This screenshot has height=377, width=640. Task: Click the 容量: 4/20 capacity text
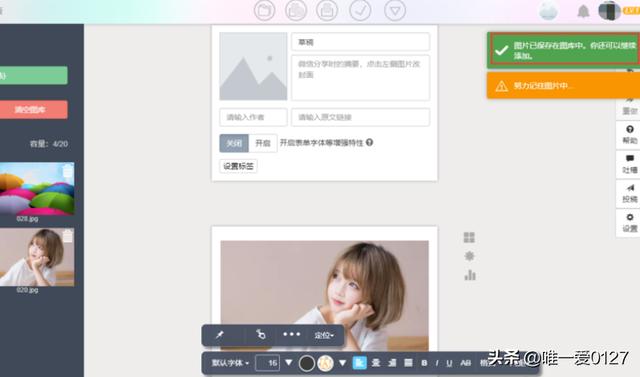coord(49,144)
